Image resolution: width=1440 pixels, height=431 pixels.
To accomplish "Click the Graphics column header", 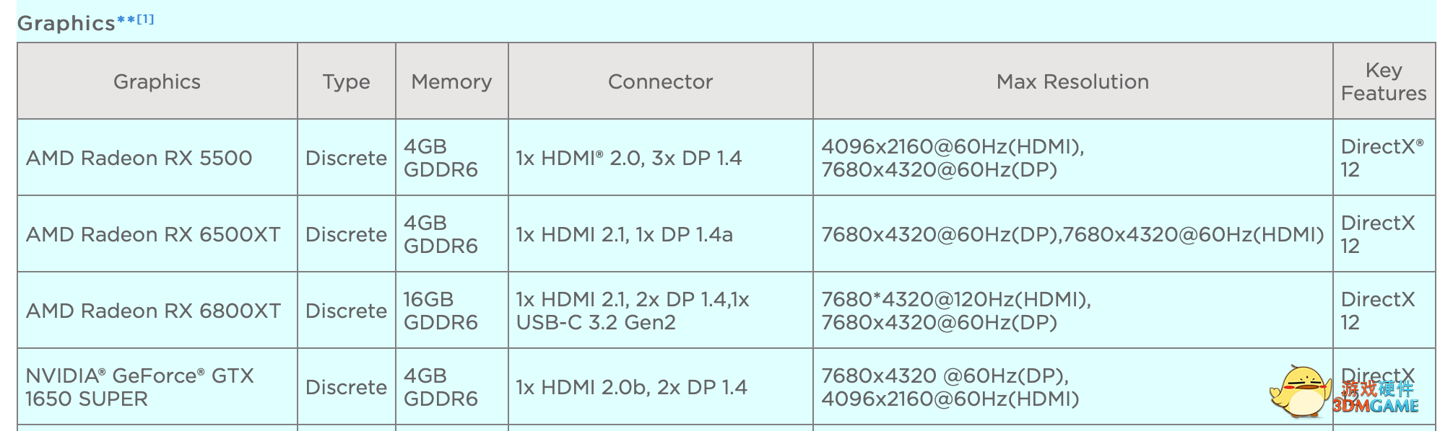I will click(x=157, y=82).
